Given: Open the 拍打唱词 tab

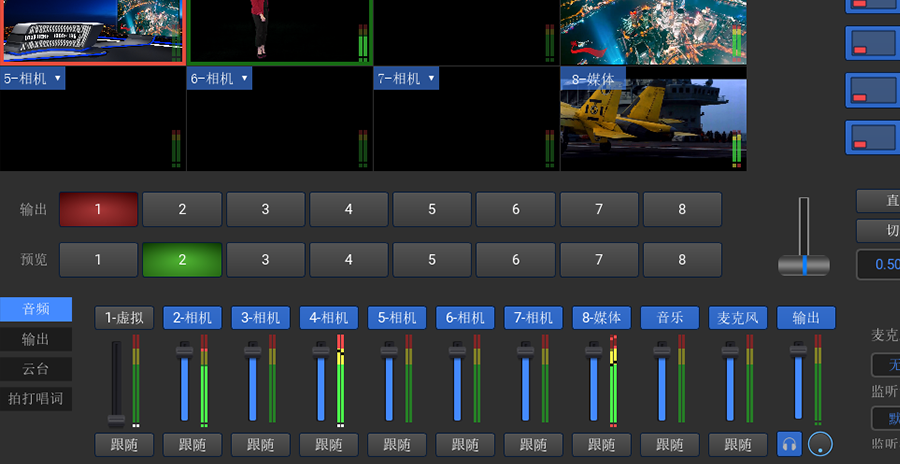Looking at the screenshot, I should tap(36, 398).
